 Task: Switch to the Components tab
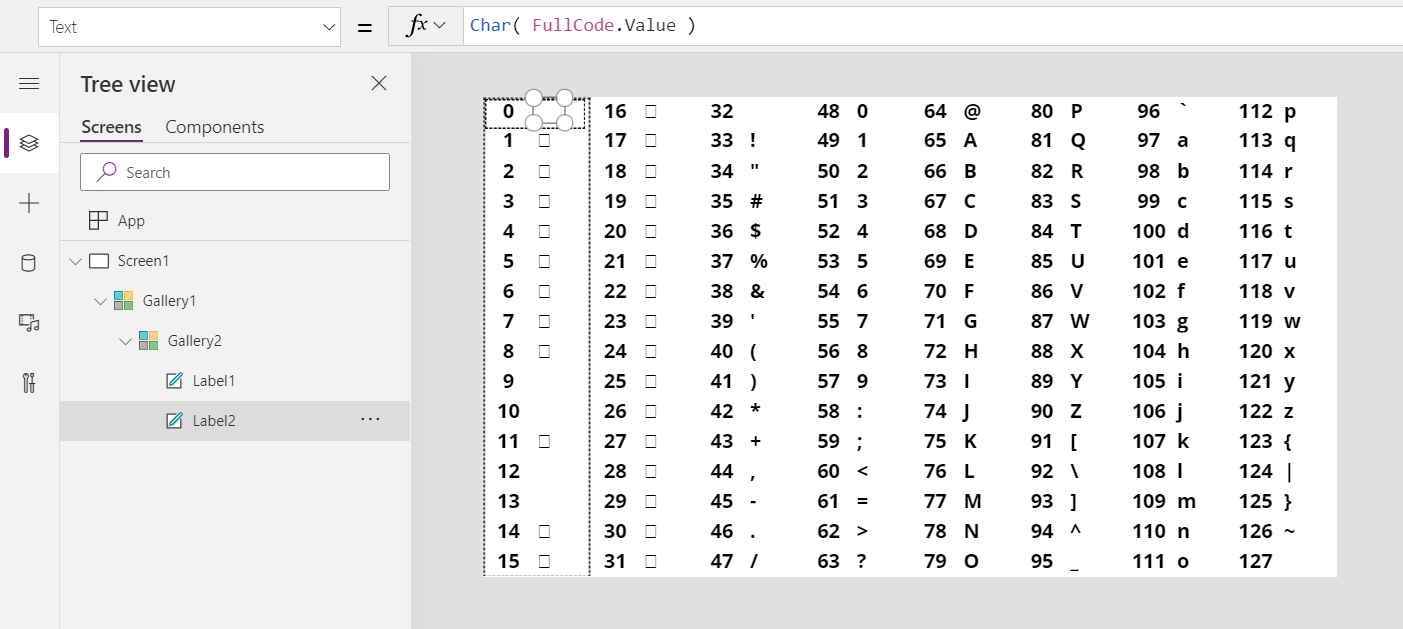click(x=214, y=127)
